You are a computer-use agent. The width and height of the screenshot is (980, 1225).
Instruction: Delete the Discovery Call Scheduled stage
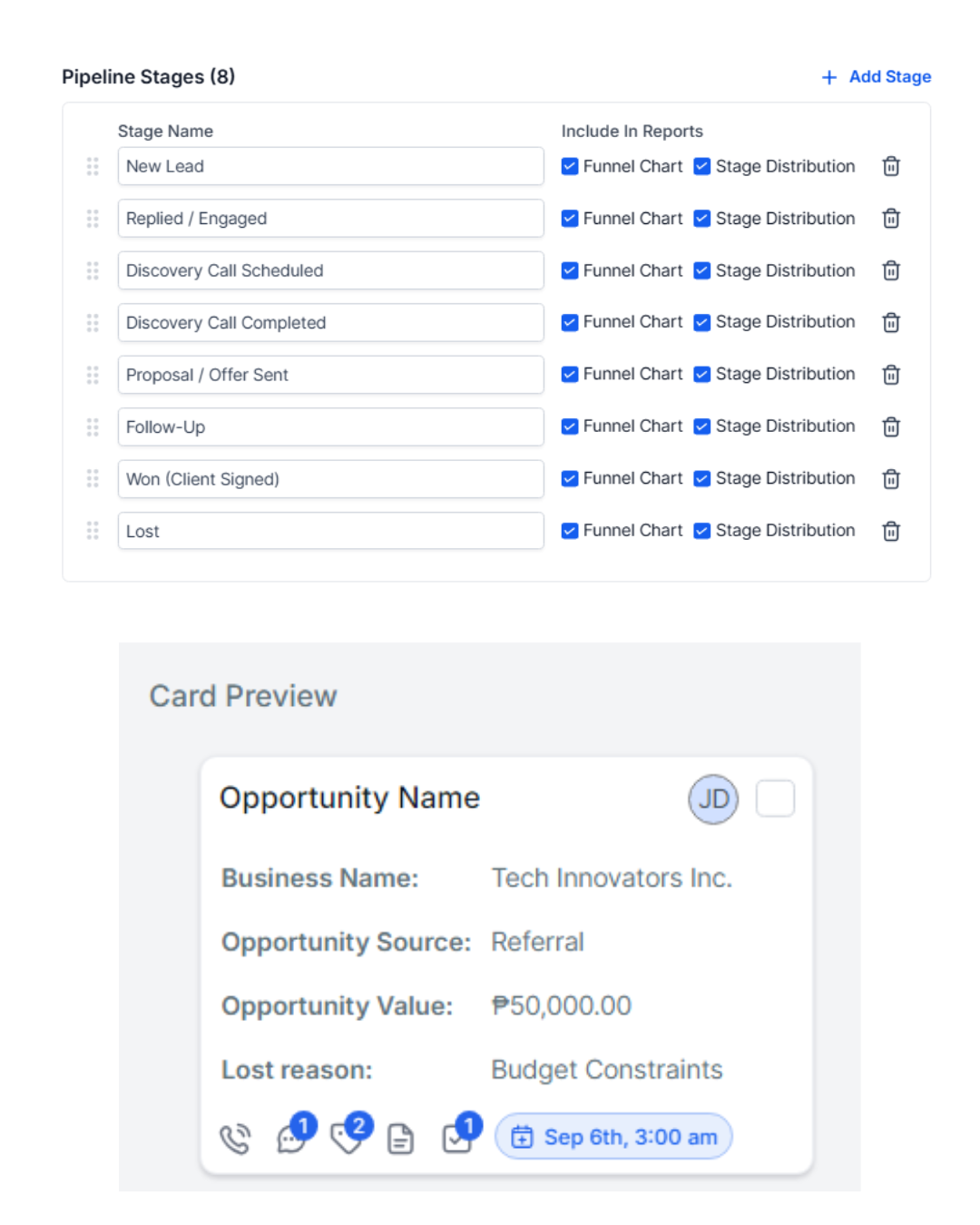(x=891, y=270)
